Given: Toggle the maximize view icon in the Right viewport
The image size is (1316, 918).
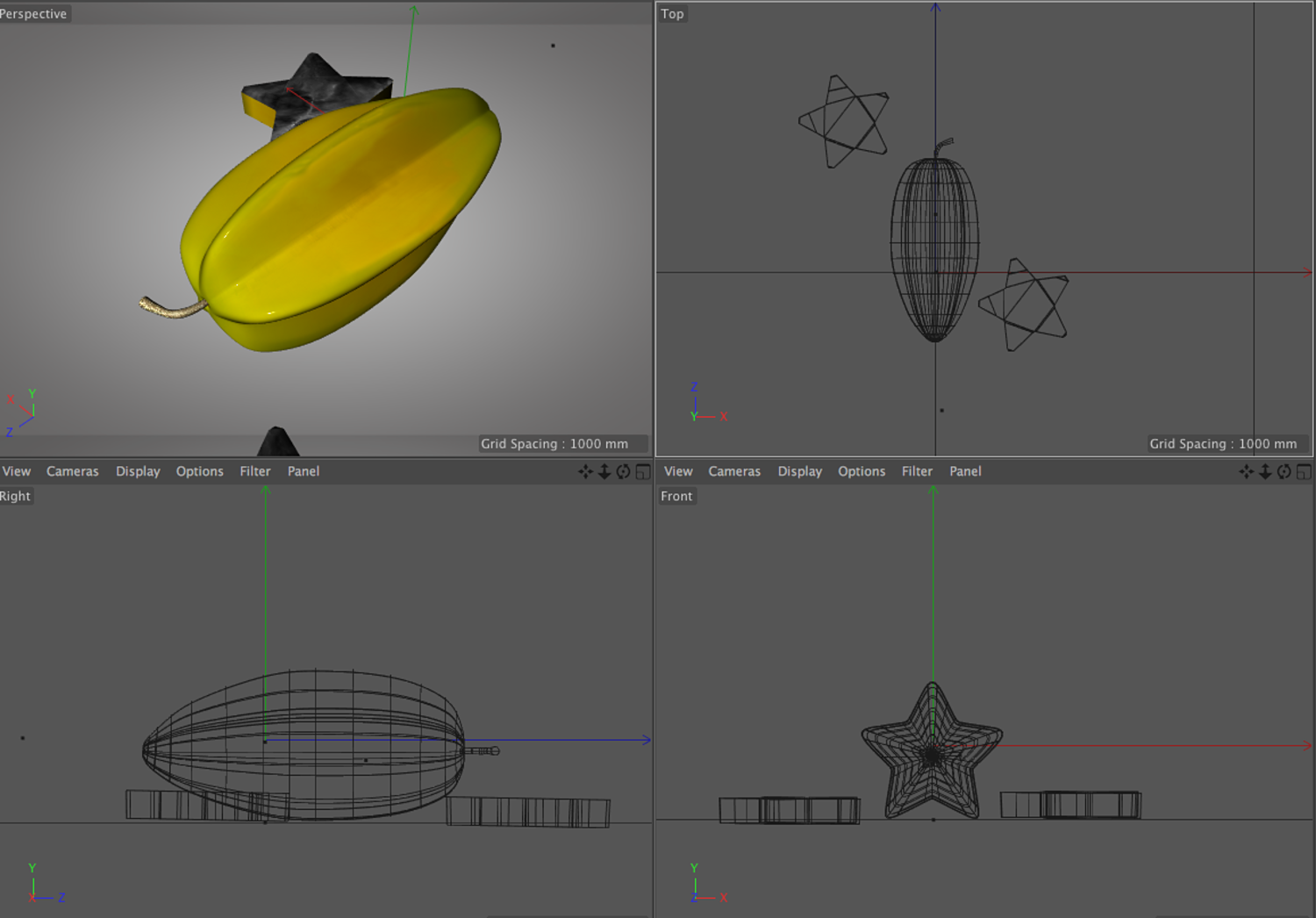Looking at the screenshot, I should [643, 471].
